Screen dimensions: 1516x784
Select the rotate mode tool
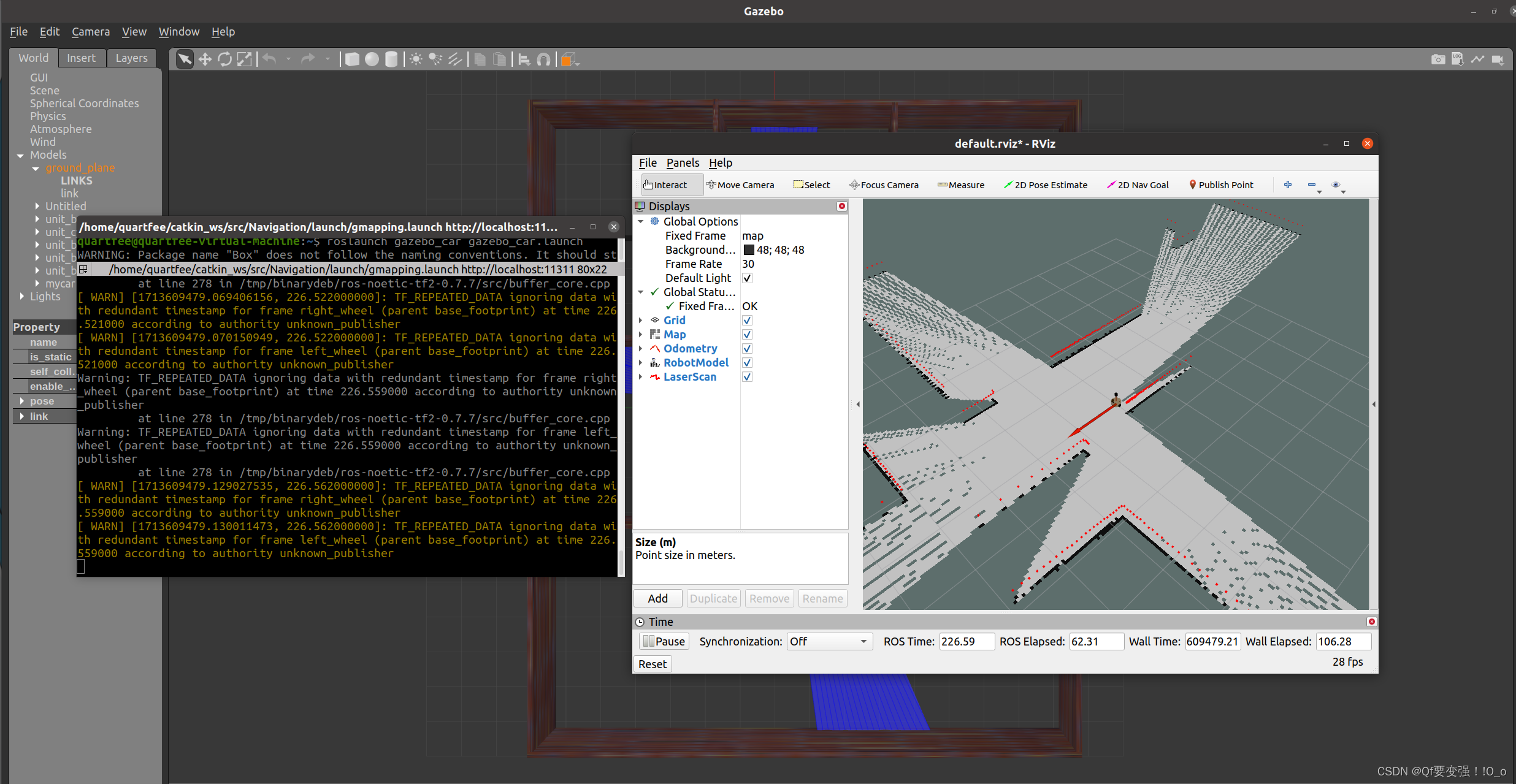click(224, 59)
